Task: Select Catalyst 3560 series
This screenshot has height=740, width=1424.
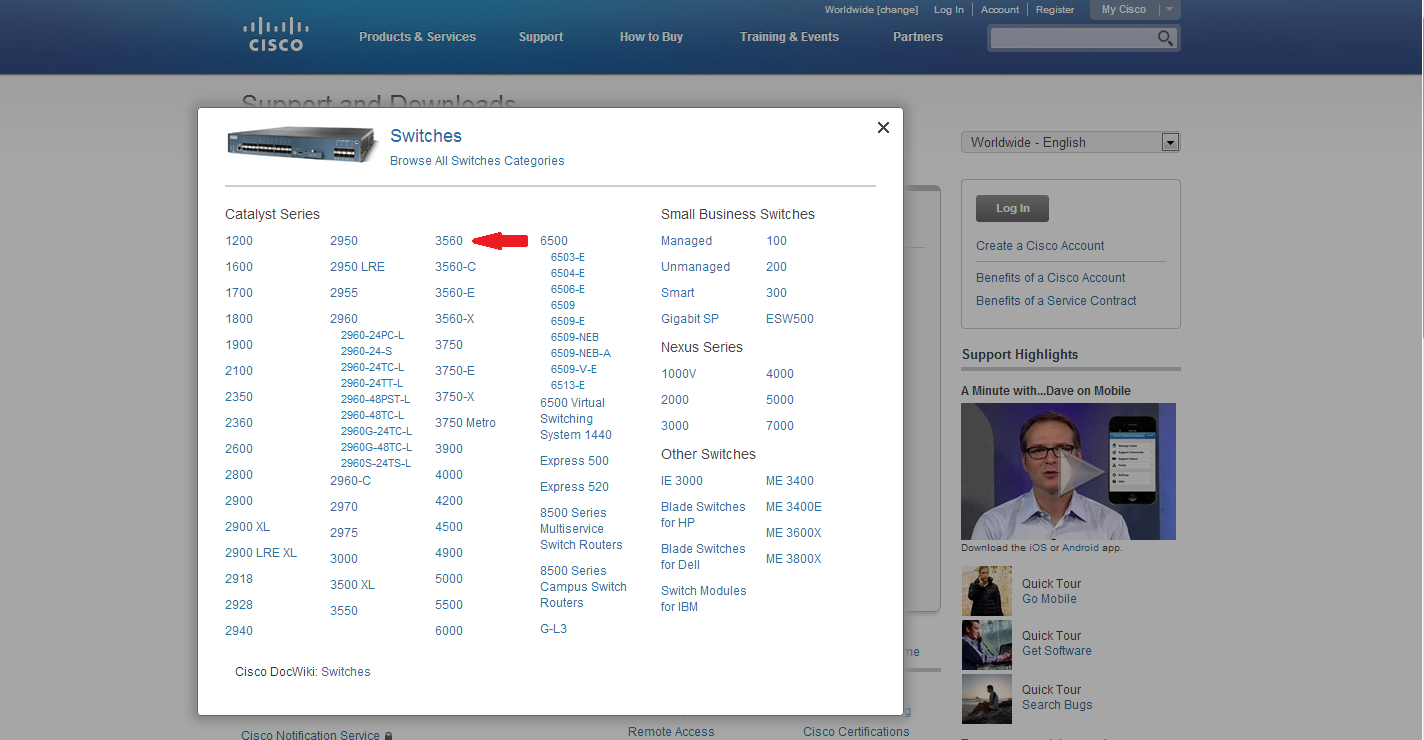Action: pyautogui.click(x=449, y=241)
